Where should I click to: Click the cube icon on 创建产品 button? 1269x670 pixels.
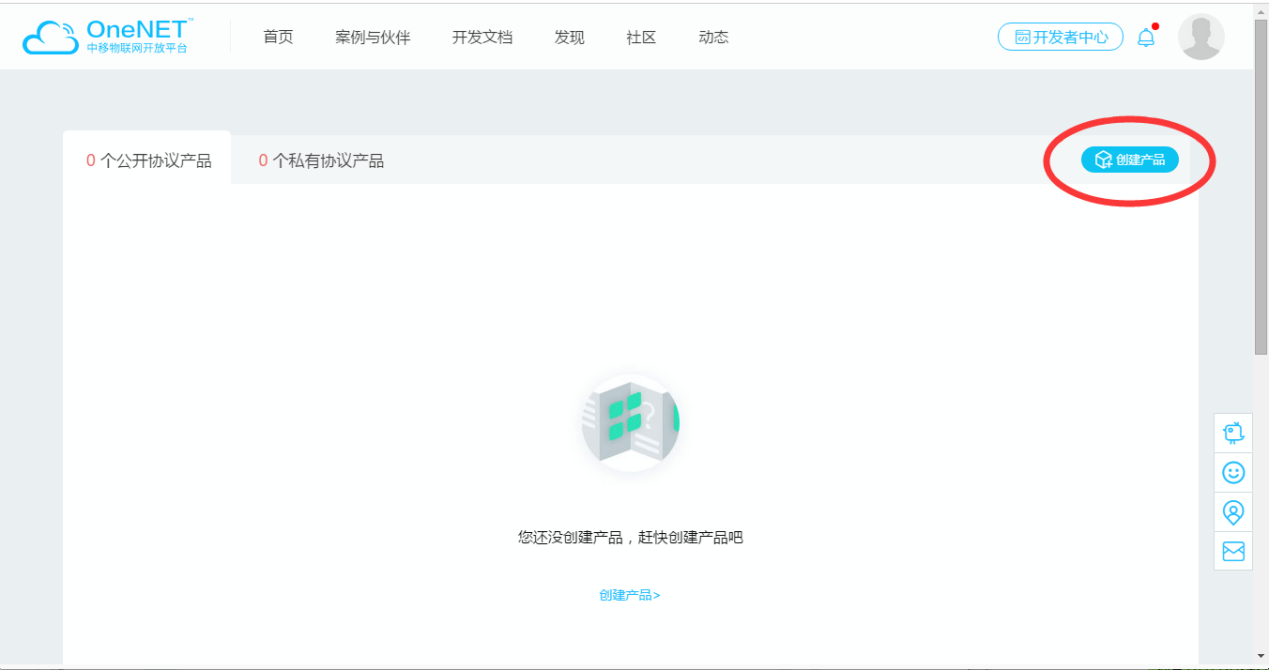click(1102, 159)
